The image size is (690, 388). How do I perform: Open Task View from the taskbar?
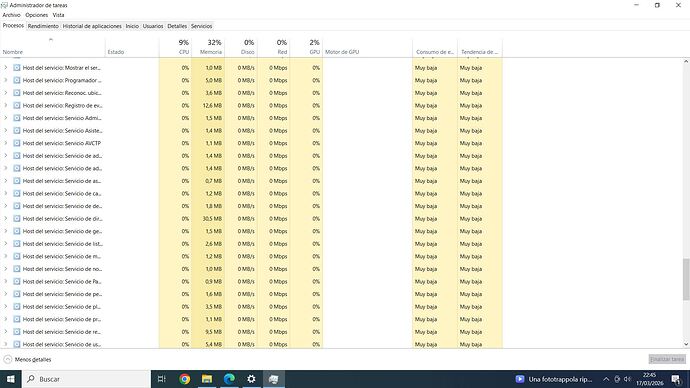coord(161,379)
